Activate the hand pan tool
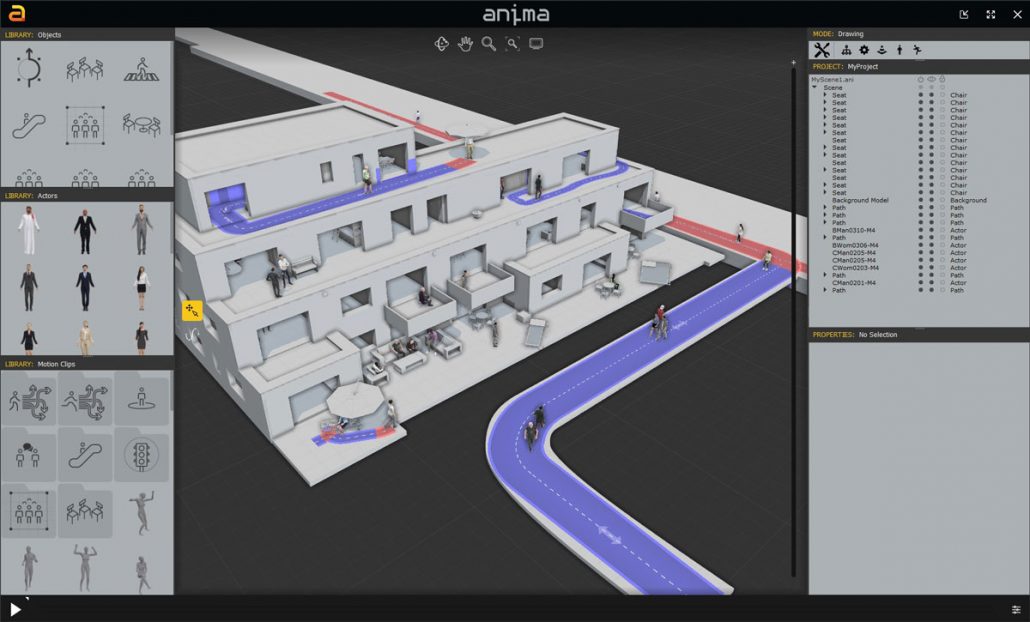This screenshot has height=622, width=1030. (x=465, y=44)
